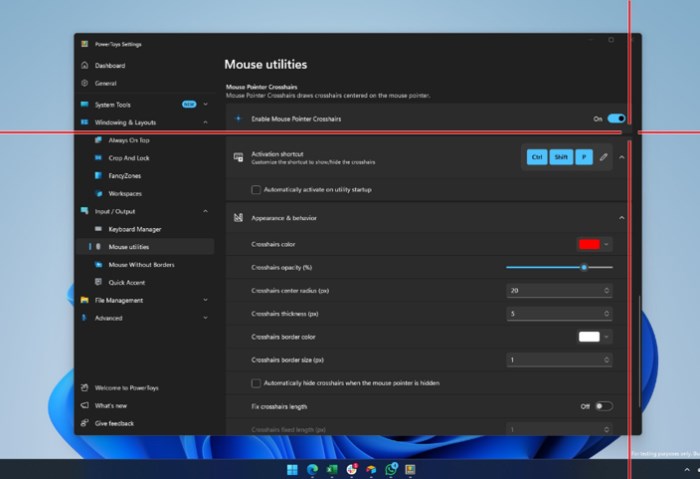
Task: Open Keyboard Manager settings
Action: click(x=135, y=229)
